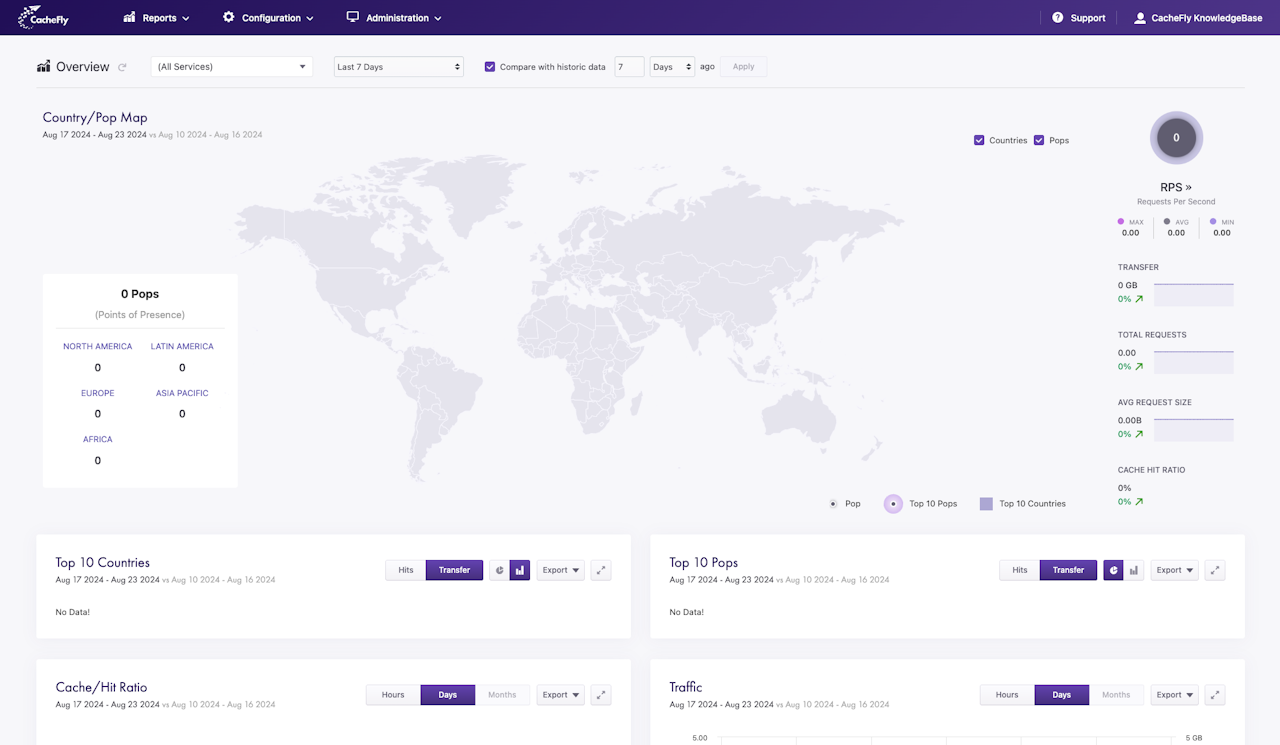Show Traffic by Hours
Viewport: 1280px width, 745px height.
(1007, 695)
